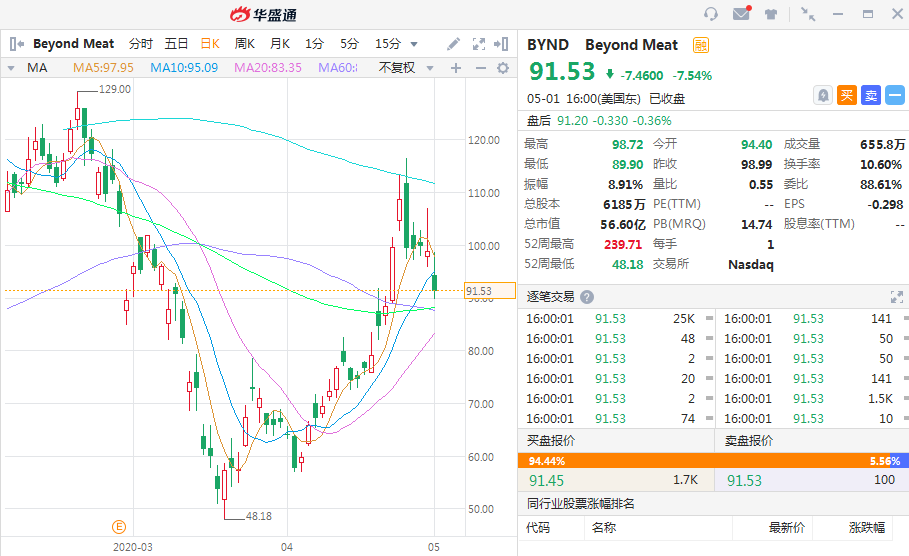The image size is (909, 556).
Task: Collapse the left panel beside Beyond Meat
Action: 16,44
